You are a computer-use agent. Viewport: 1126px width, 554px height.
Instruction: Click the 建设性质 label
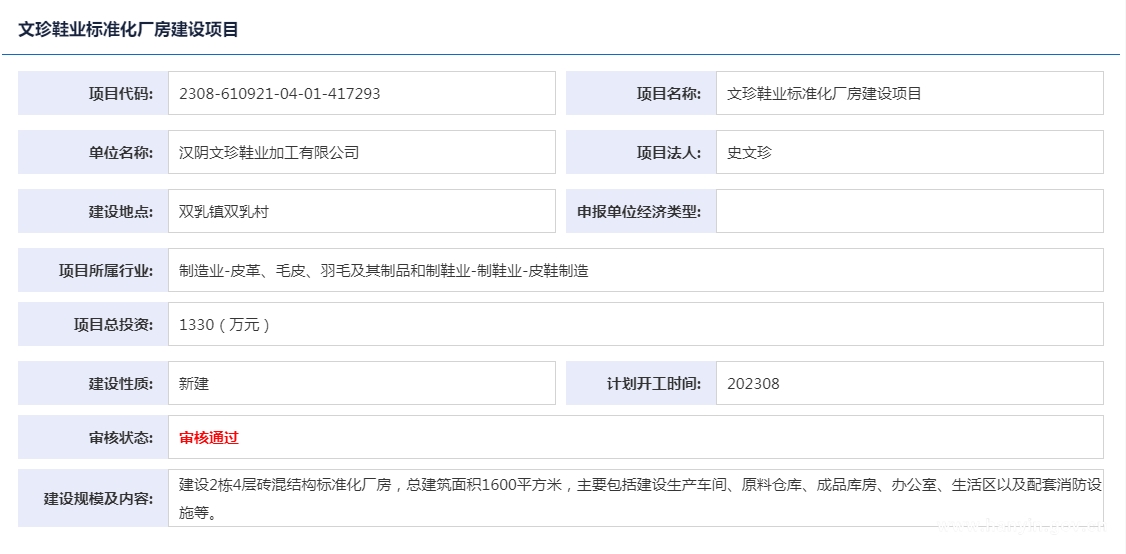point(121,383)
